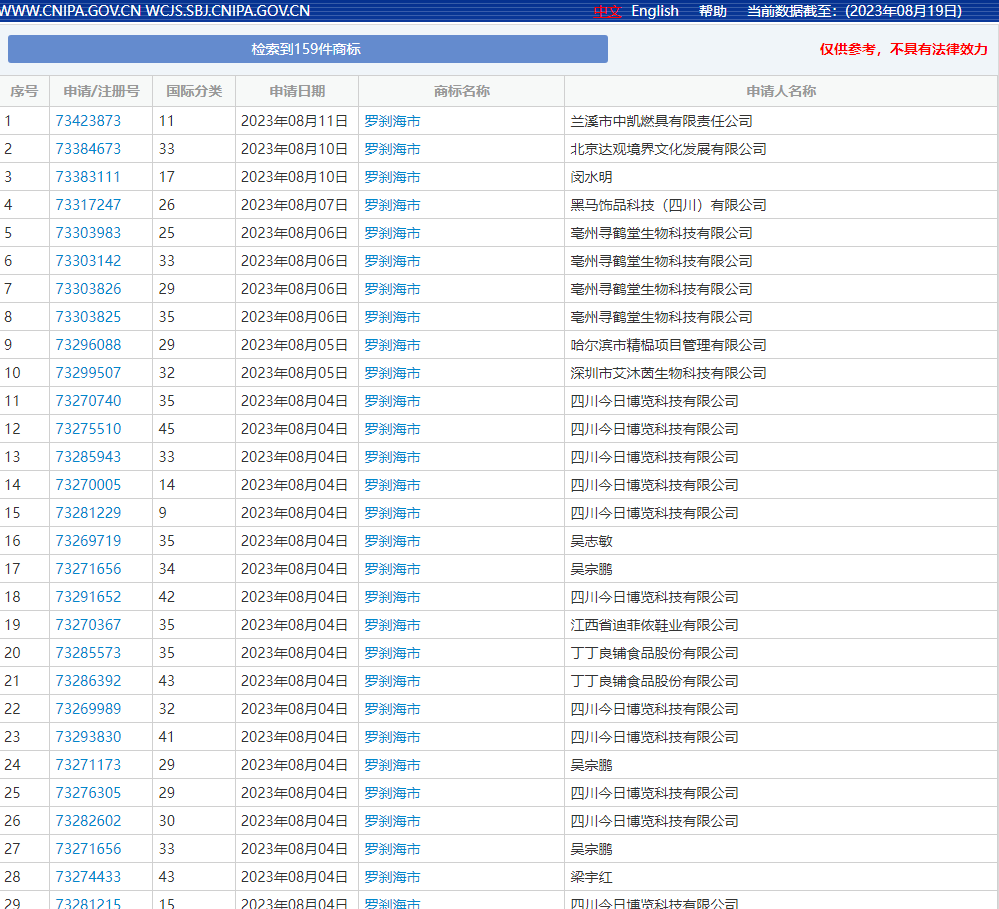Open 罗刹海市 trademark in row 1
The image size is (999, 909).
(392, 121)
